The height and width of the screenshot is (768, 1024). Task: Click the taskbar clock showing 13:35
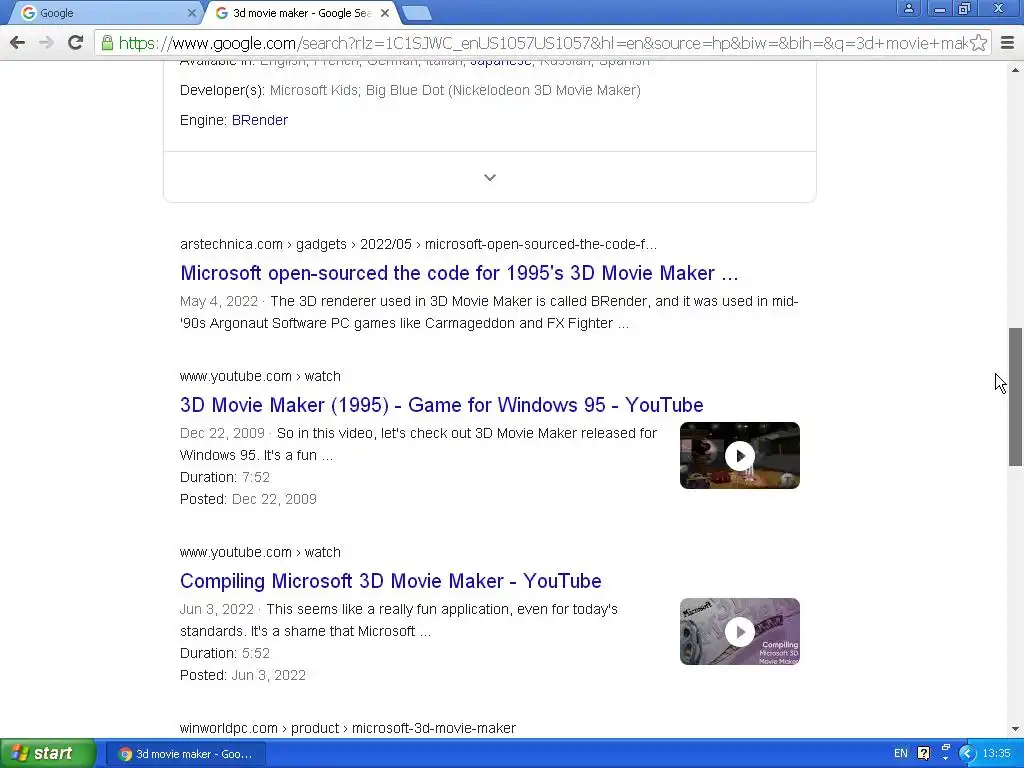(997, 754)
